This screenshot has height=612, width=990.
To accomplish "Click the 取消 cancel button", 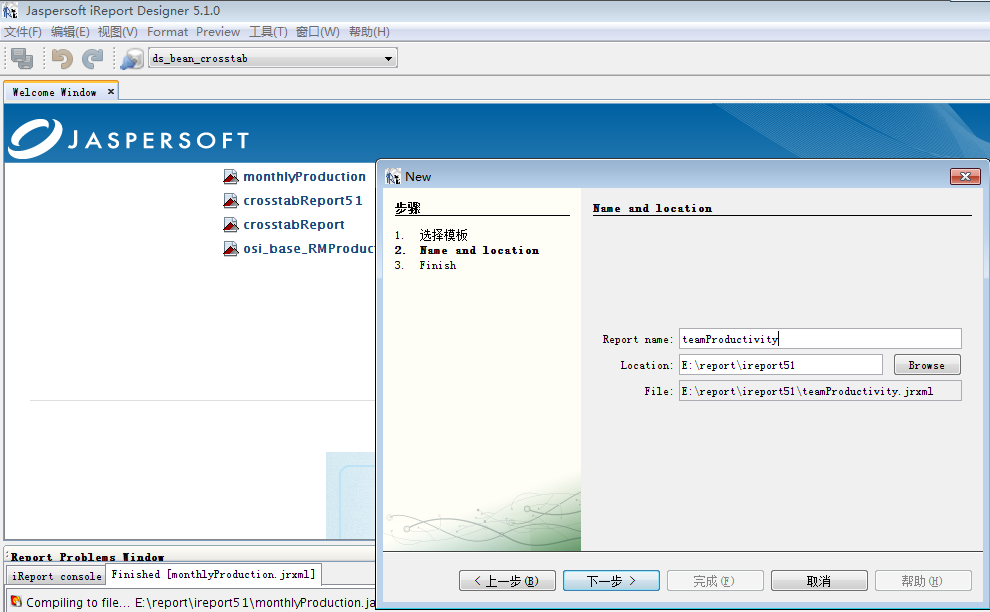I will (x=819, y=581).
